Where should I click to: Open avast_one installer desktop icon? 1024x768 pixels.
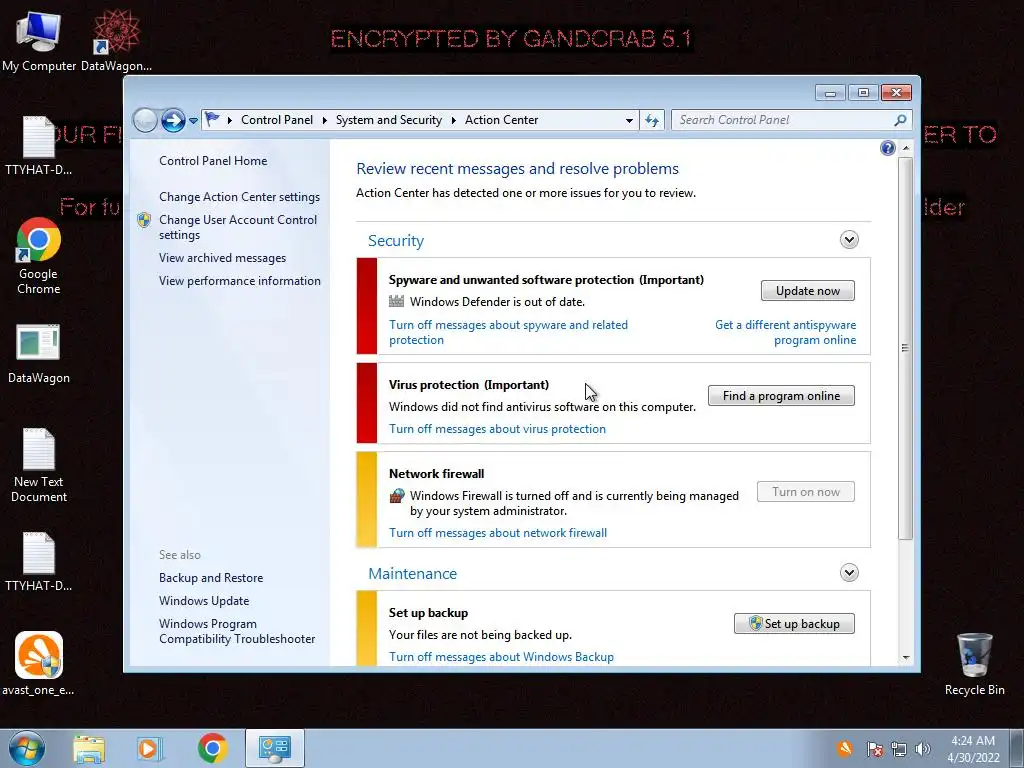coord(39,664)
